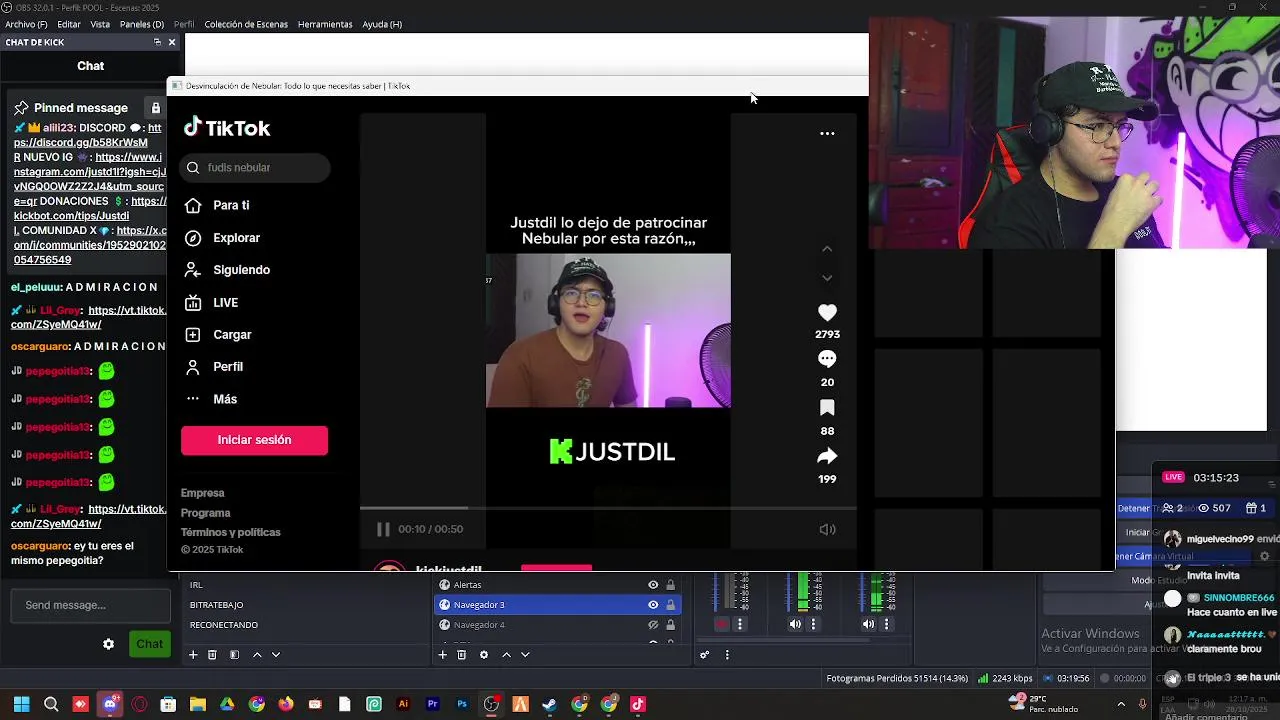Image resolution: width=1280 pixels, height=720 pixels.
Task: Move source up in the Sources list
Action: click(x=506, y=655)
